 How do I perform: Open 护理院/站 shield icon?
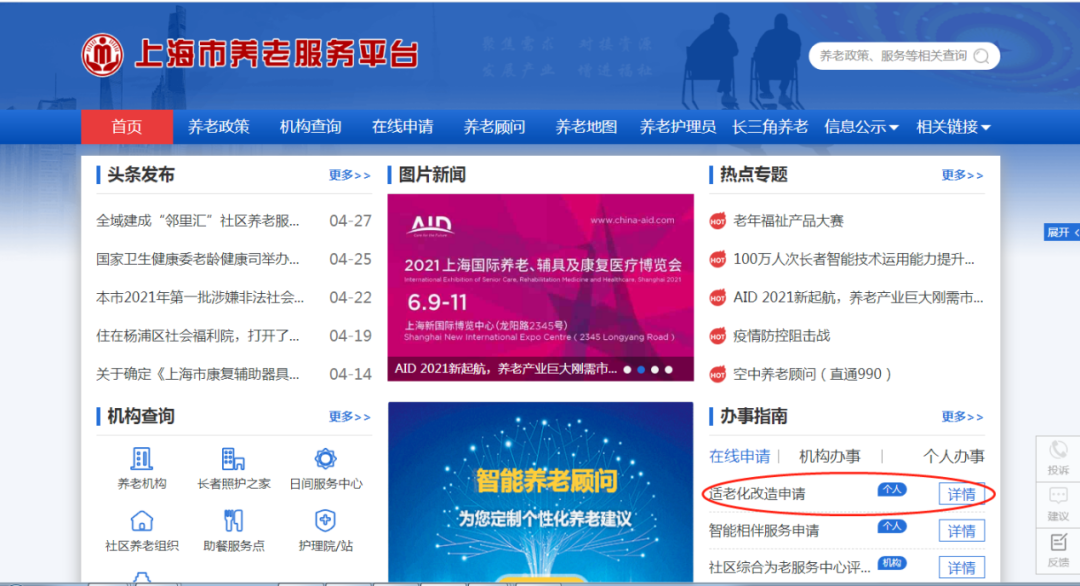tap(325, 521)
